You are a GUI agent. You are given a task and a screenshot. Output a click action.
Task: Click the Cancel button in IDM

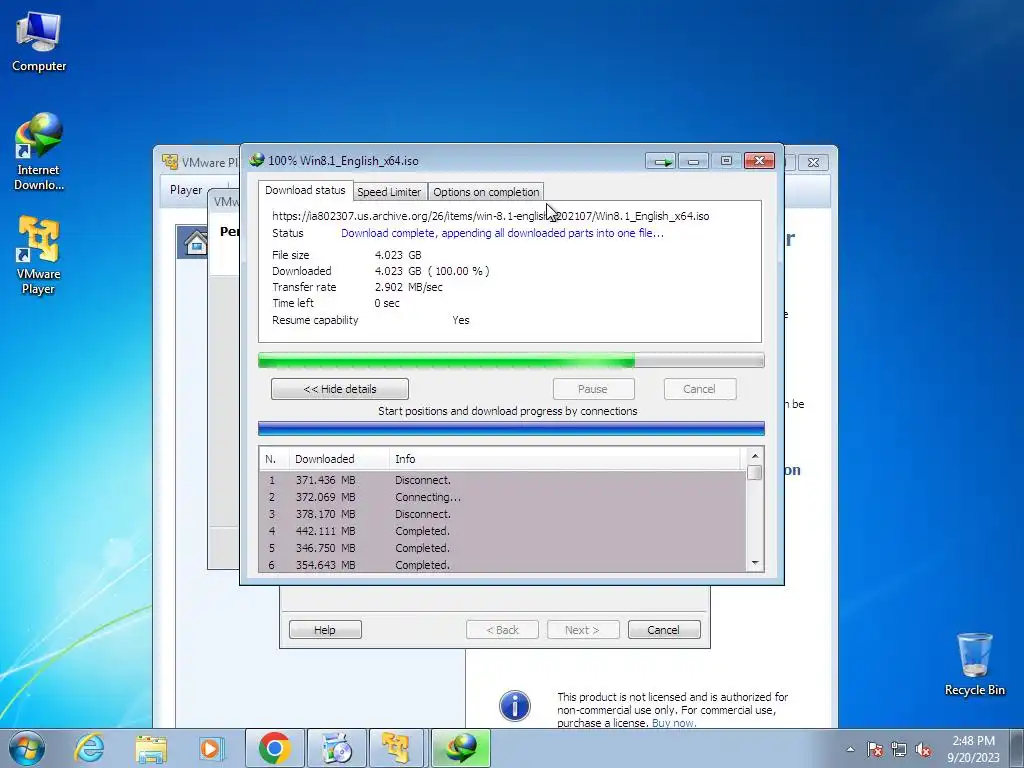click(699, 389)
